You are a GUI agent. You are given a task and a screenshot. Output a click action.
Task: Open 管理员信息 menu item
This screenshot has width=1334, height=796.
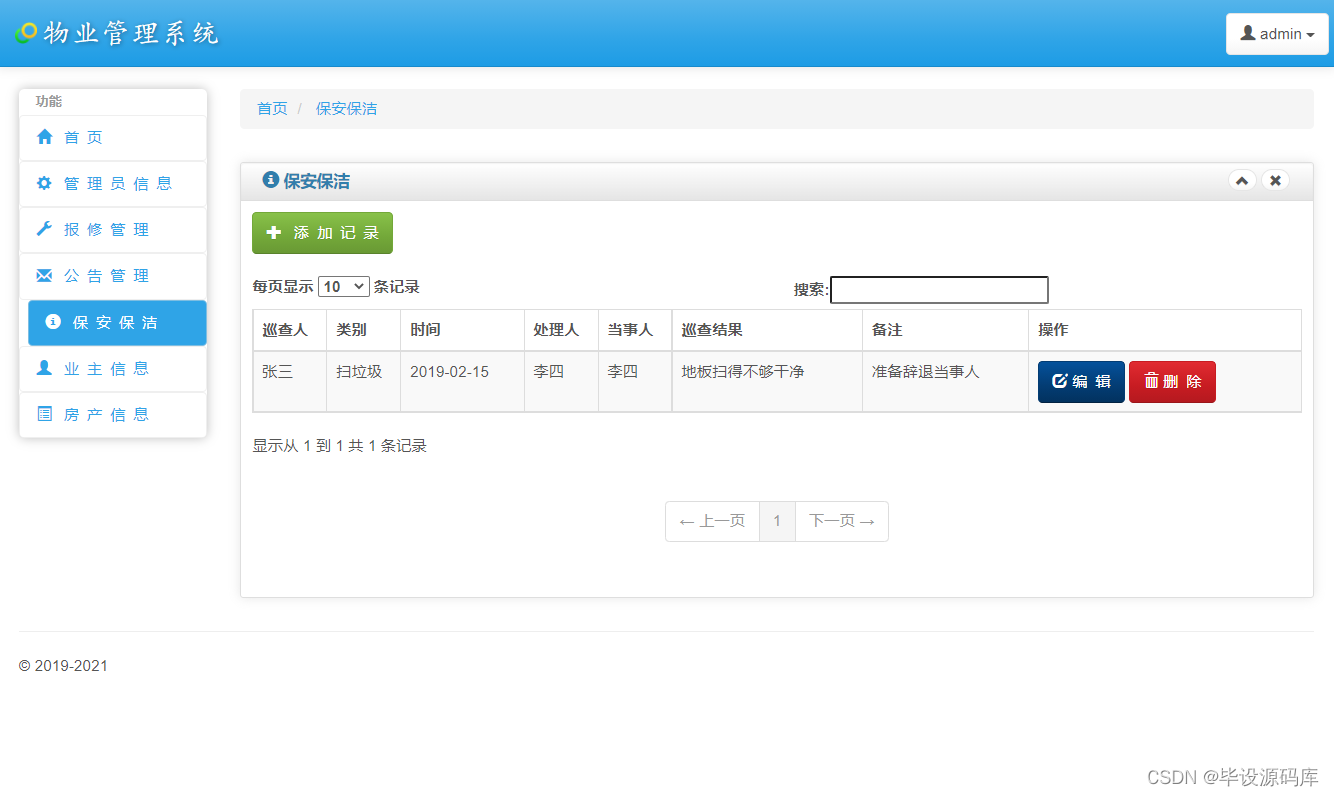point(113,183)
